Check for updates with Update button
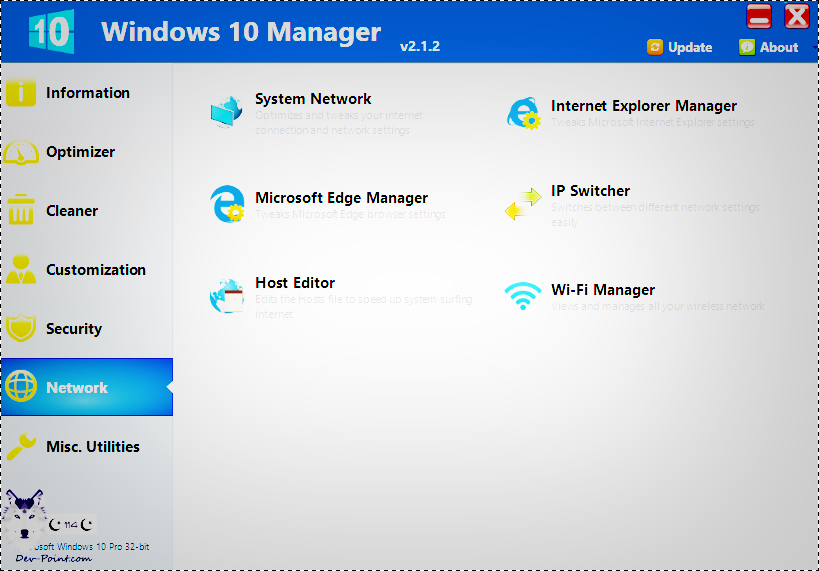Screen dimensions: 819x571 pyautogui.click(x=680, y=47)
